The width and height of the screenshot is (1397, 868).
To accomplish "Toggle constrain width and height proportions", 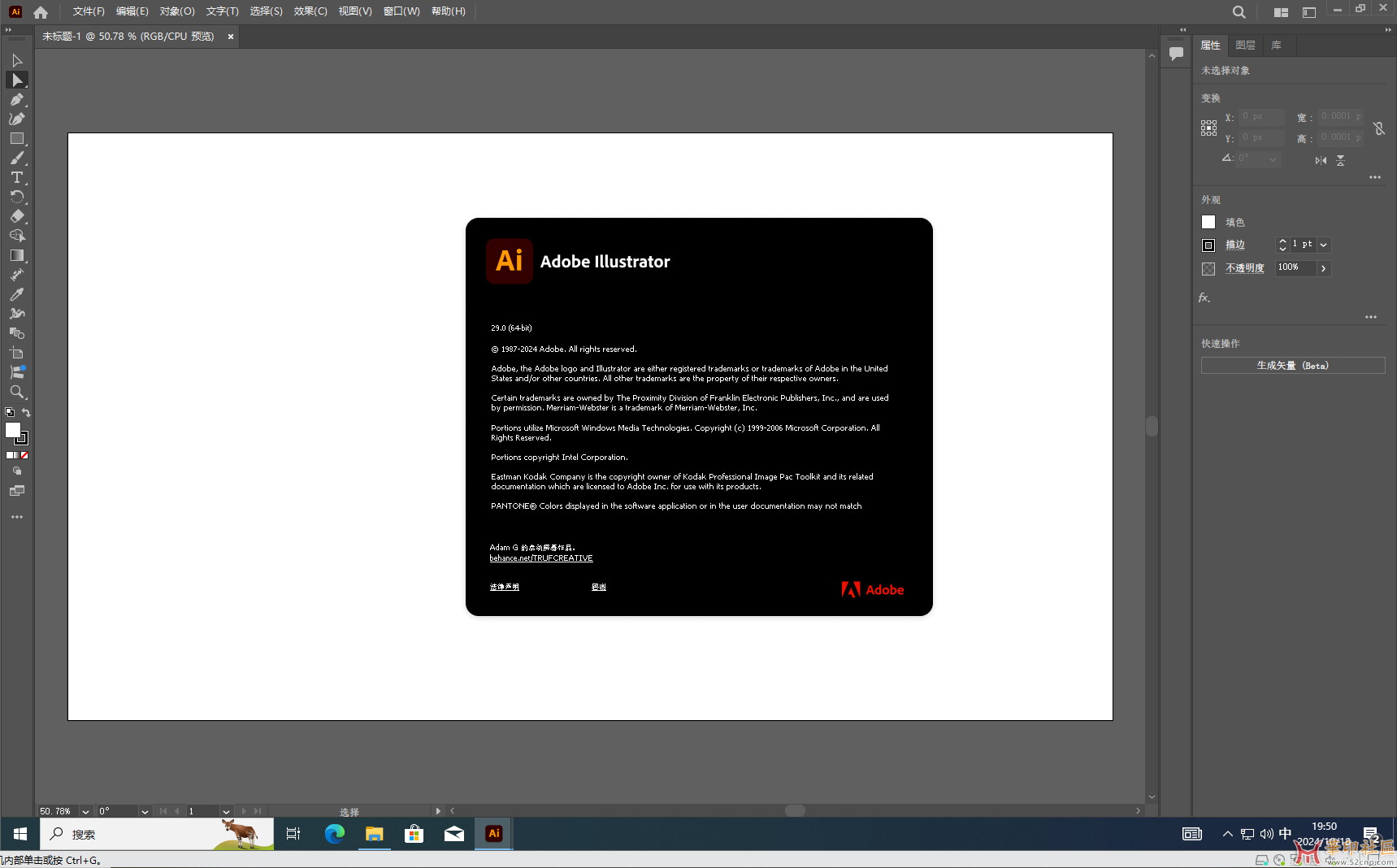I will (x=1379, y=128).
